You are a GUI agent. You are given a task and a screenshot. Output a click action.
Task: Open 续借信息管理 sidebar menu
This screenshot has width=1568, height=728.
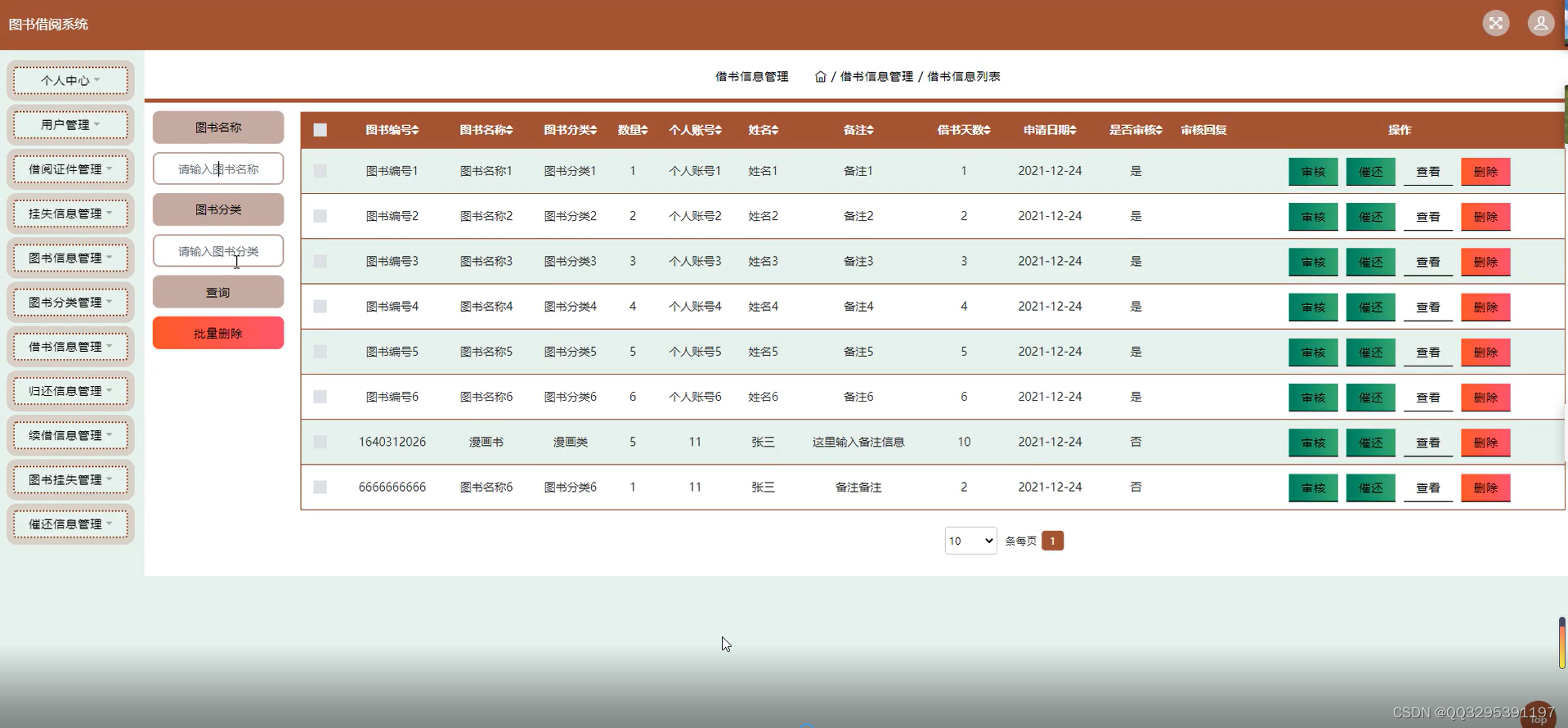[70, 435]
